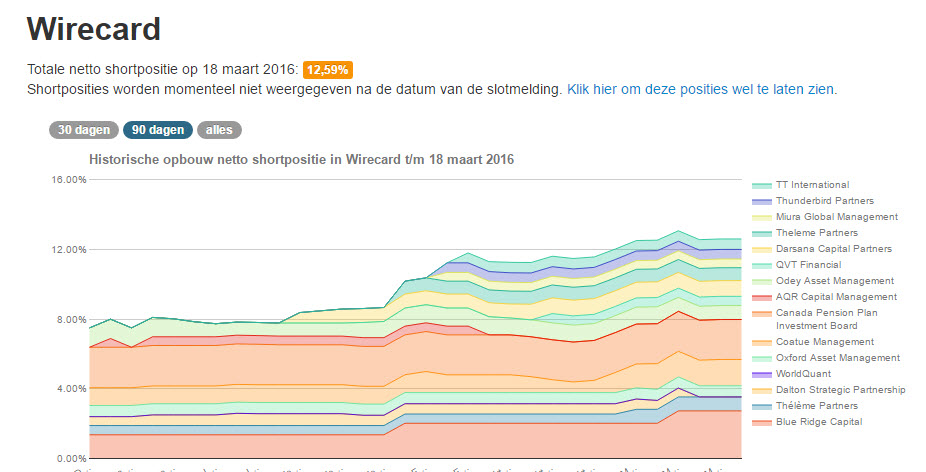
Task: Switch chart range to 30 dagen
Action: [x=82, y=130]
